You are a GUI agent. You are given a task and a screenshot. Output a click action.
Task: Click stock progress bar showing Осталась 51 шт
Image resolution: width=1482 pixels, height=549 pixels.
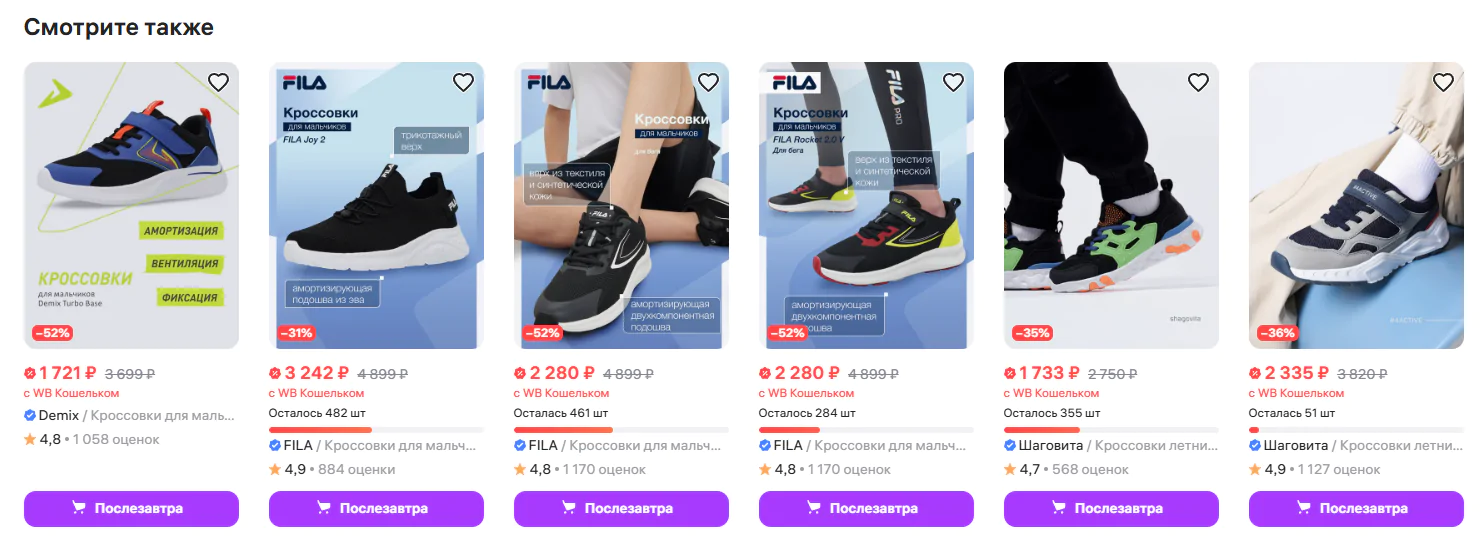1356,430
